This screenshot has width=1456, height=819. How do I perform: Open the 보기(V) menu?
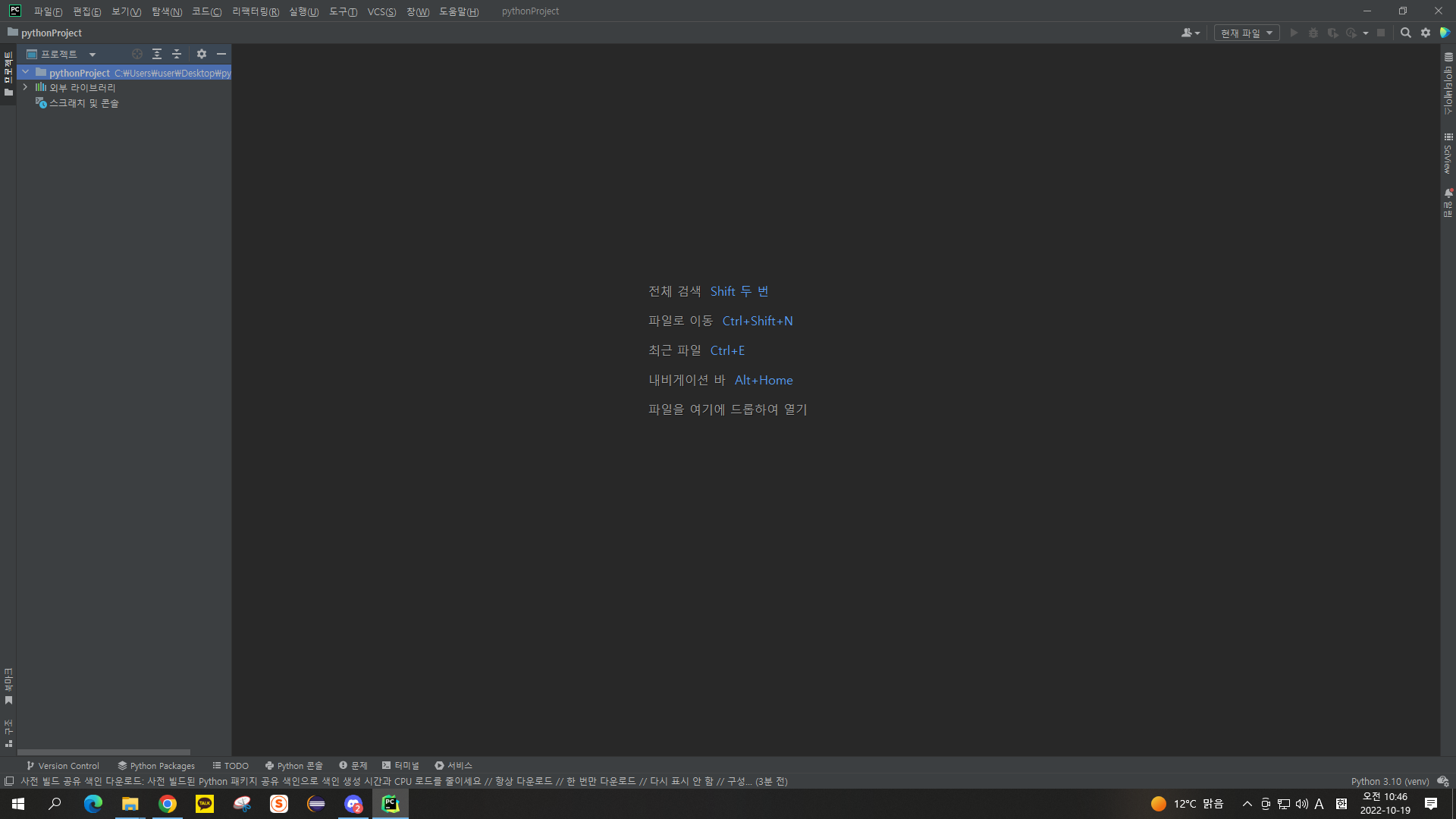[126, 11]
